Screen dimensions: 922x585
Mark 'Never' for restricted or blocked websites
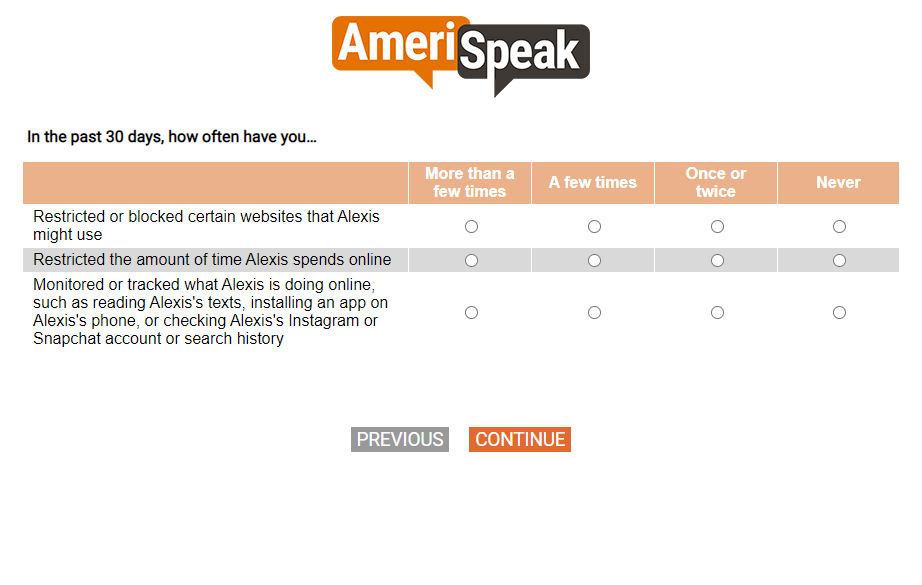pyautogui.click(x=839, y=227)
